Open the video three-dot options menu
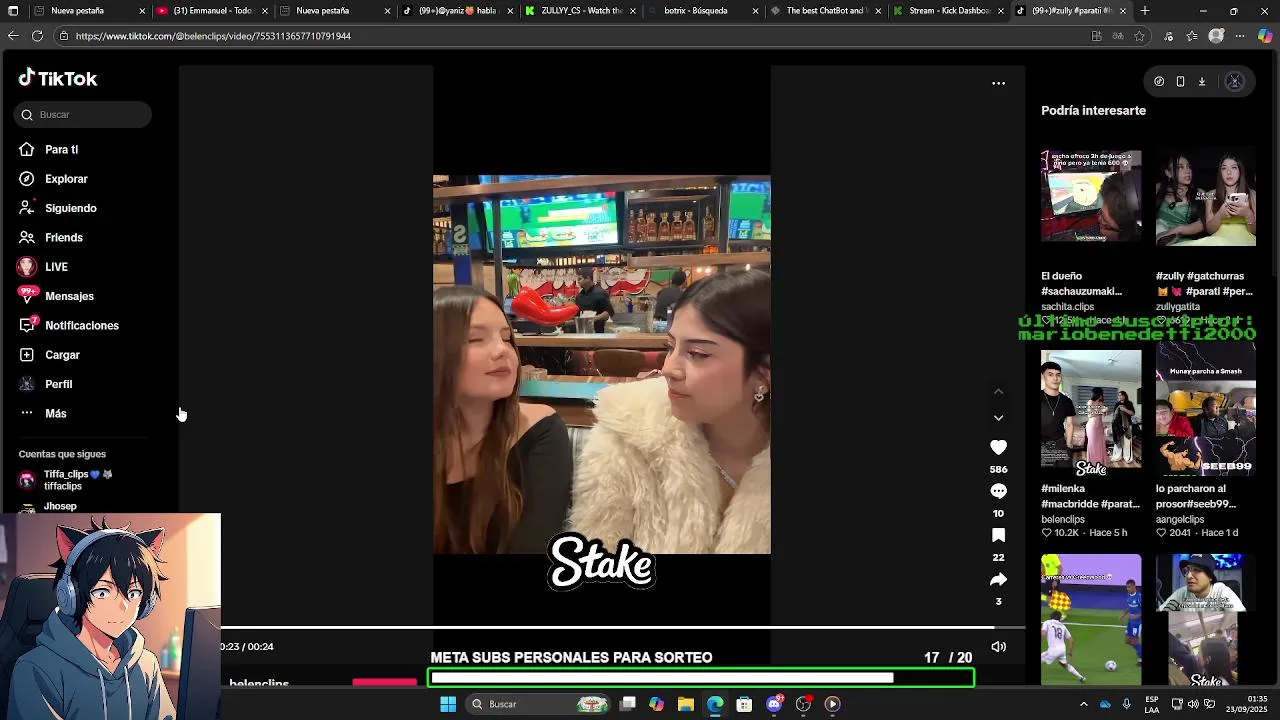Viewport: 1280px width, 720px height. 998,83
